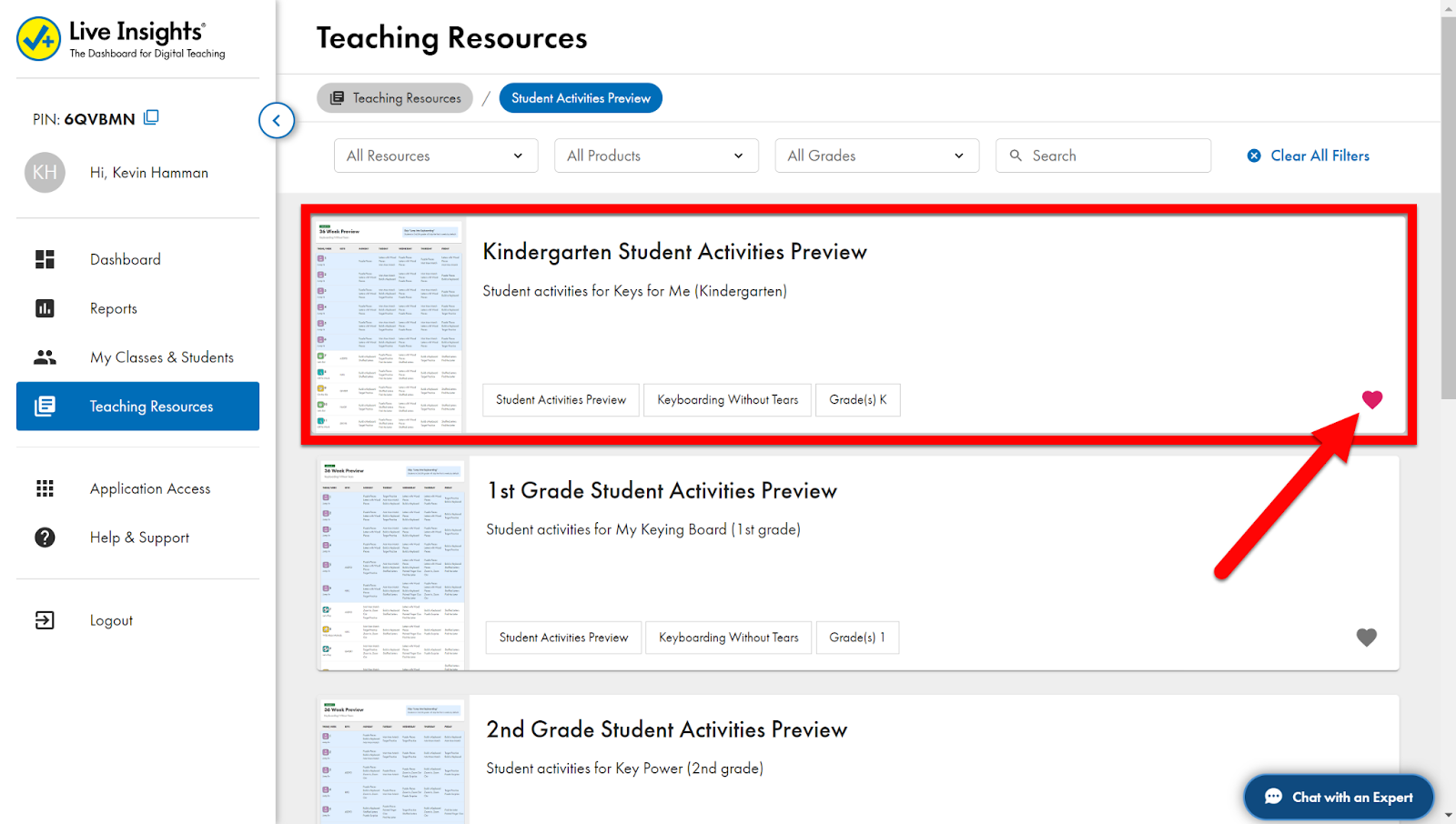Viewport: 1456px width, 824px height.
Task: Click the Teaching Resources breadcrumb
Action: [395, 98]
